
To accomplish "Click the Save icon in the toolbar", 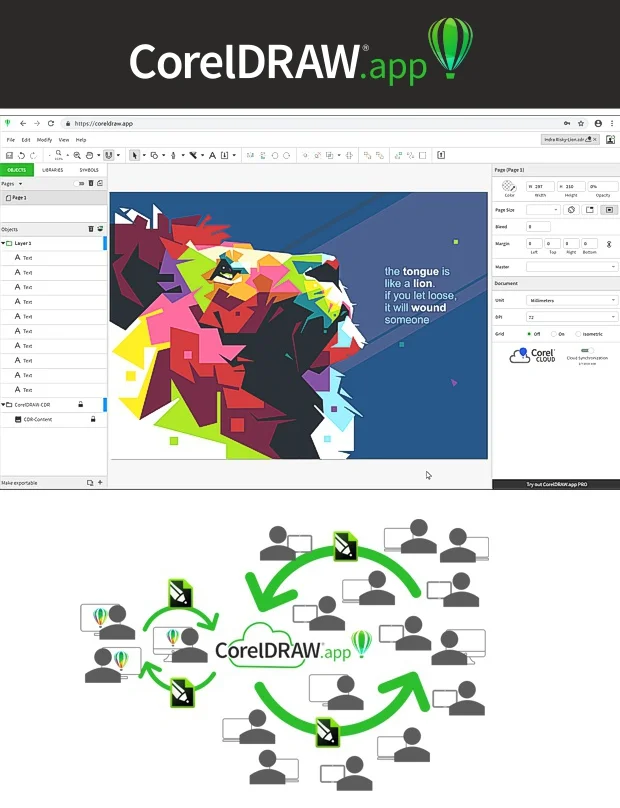I will point(9,155).
